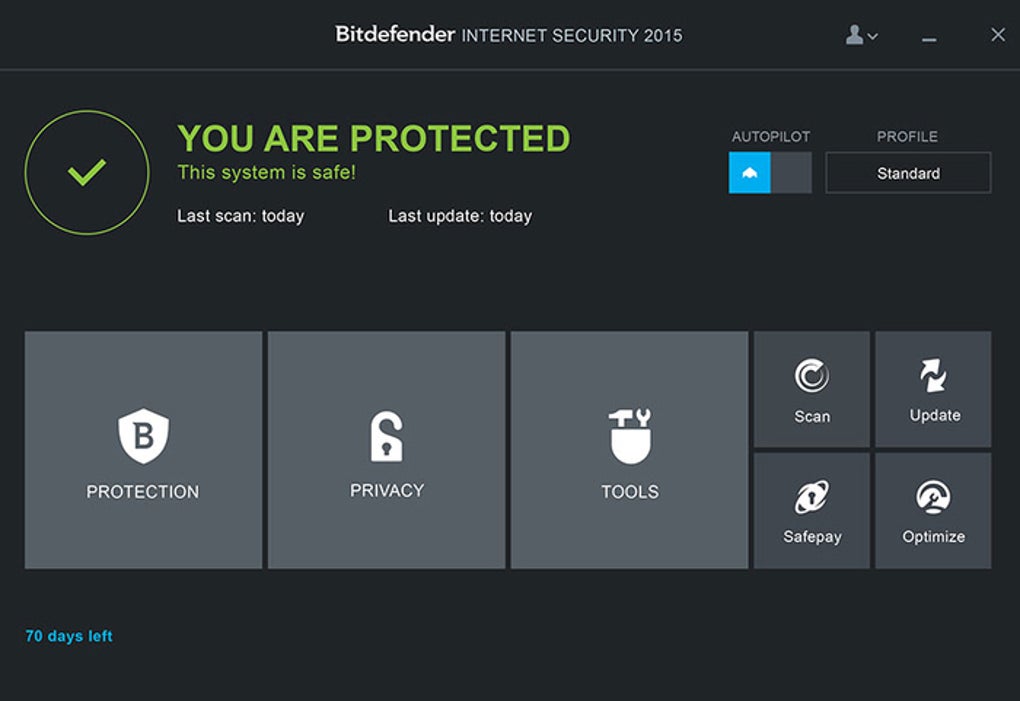Launch Safepay via its planet icon
This screenshot has height=701, width=1020.
(x=812, y=497)
